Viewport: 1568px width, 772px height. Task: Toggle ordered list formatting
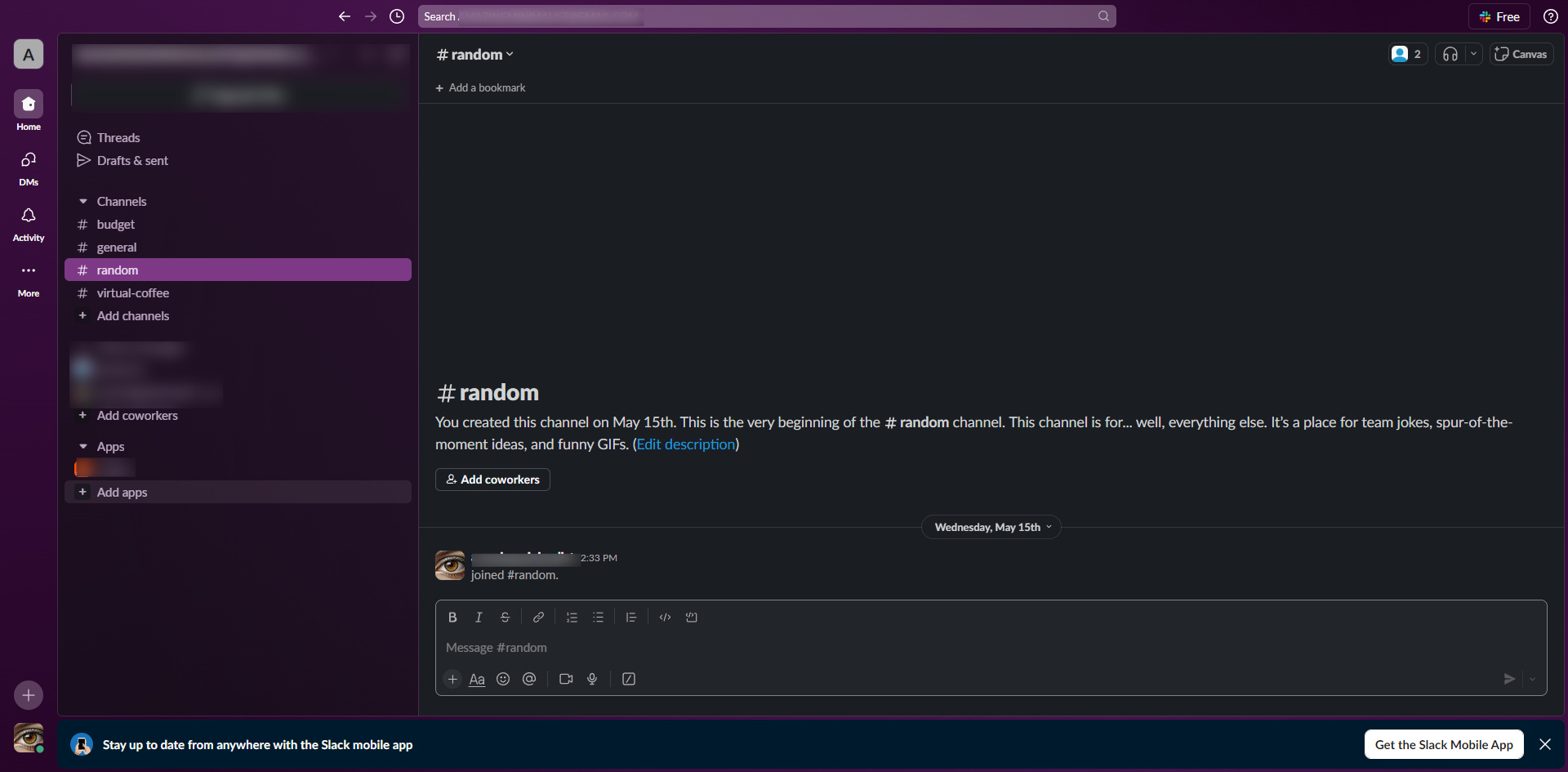572,618
